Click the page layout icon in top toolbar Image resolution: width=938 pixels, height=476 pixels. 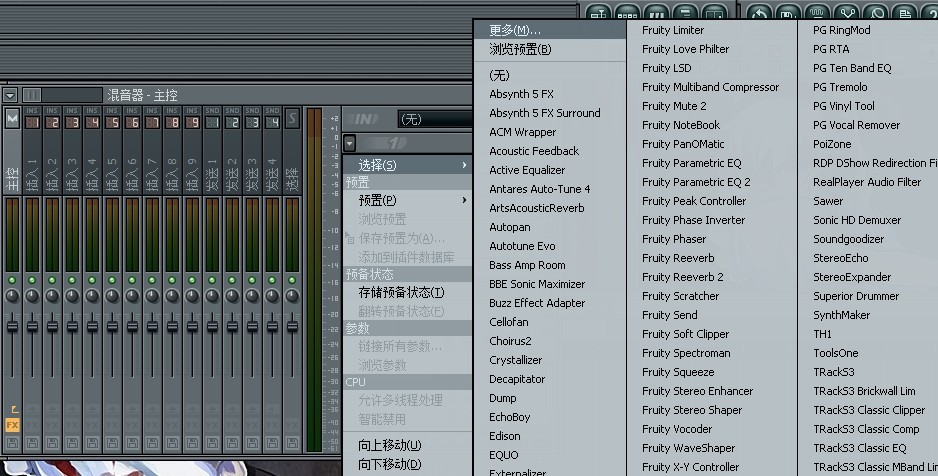906,12
